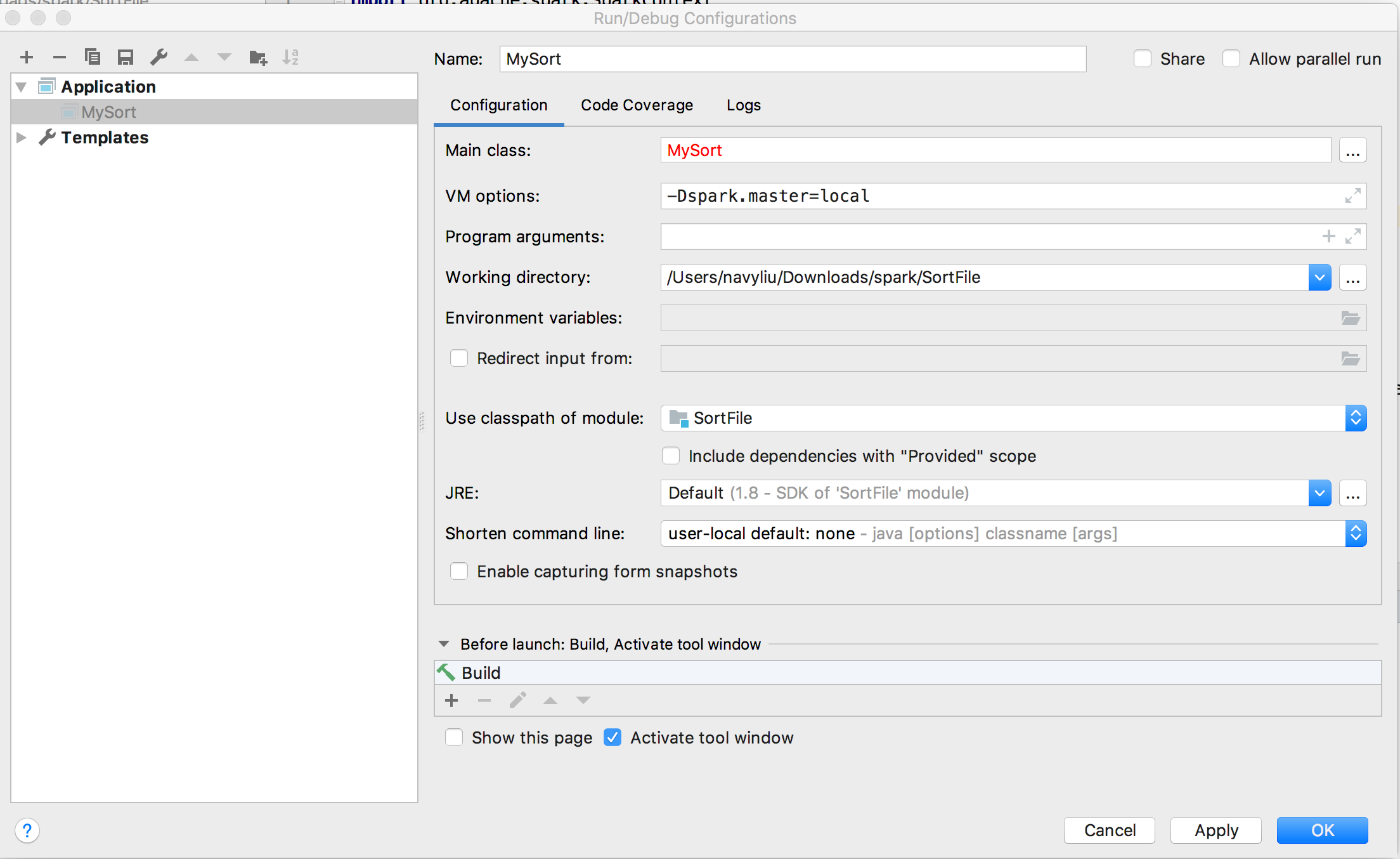The width and height of the screenshot is (1400, 859).
Task: Click the copy configuration icon
Action: coord(93,58)
